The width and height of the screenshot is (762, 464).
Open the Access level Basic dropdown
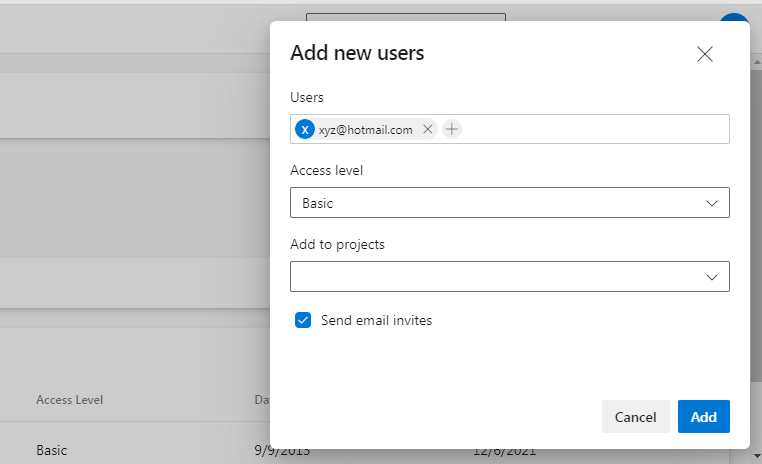pyautogui.click(x=500, y=203)
